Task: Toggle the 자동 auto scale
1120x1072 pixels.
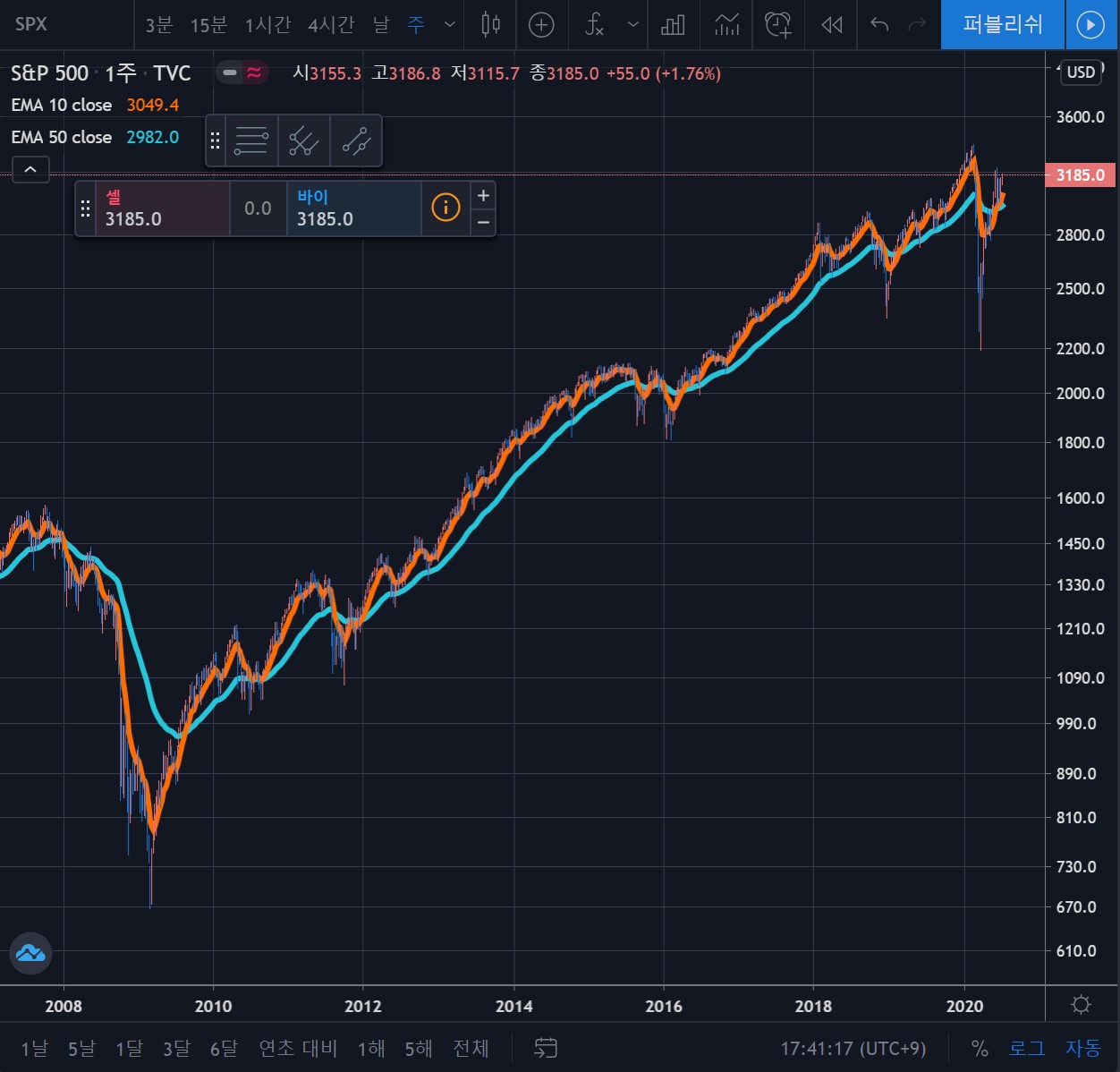Action: pyautogui.click(x=1083, y=1048)
